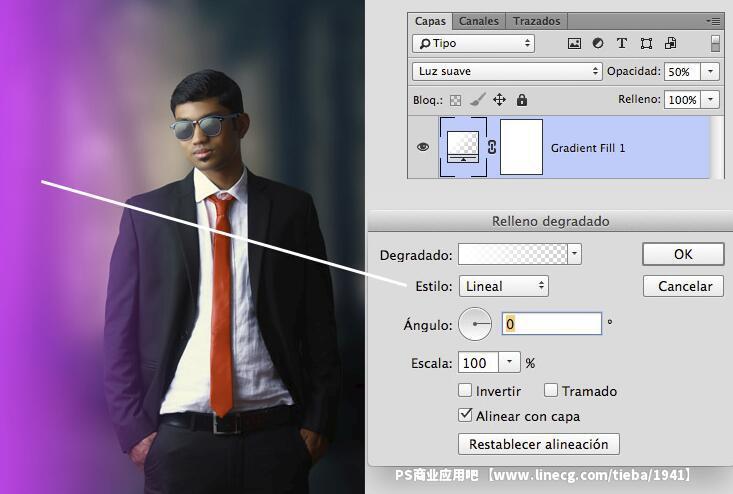Switch to the Canales tab
The width and height of the screenshot is (733, 494).
point(479,21)
